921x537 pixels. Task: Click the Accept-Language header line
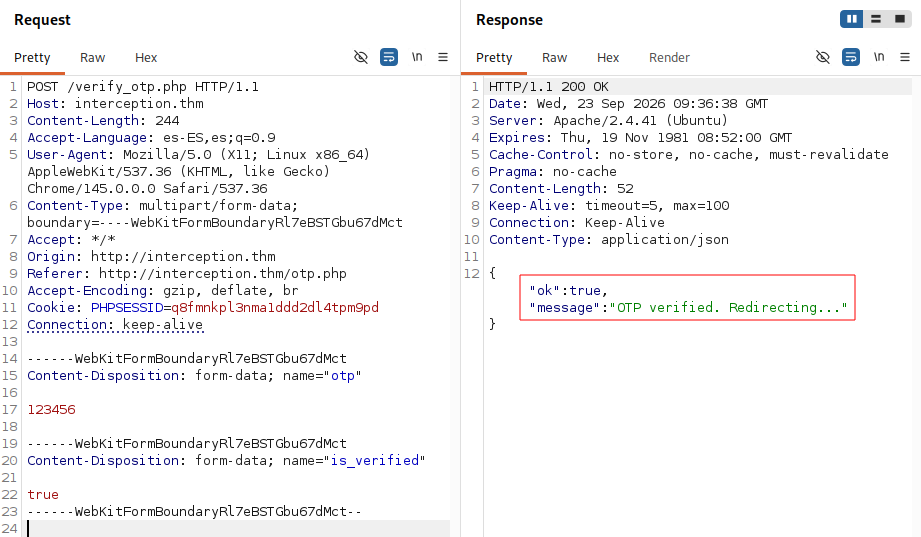[151, 137]
